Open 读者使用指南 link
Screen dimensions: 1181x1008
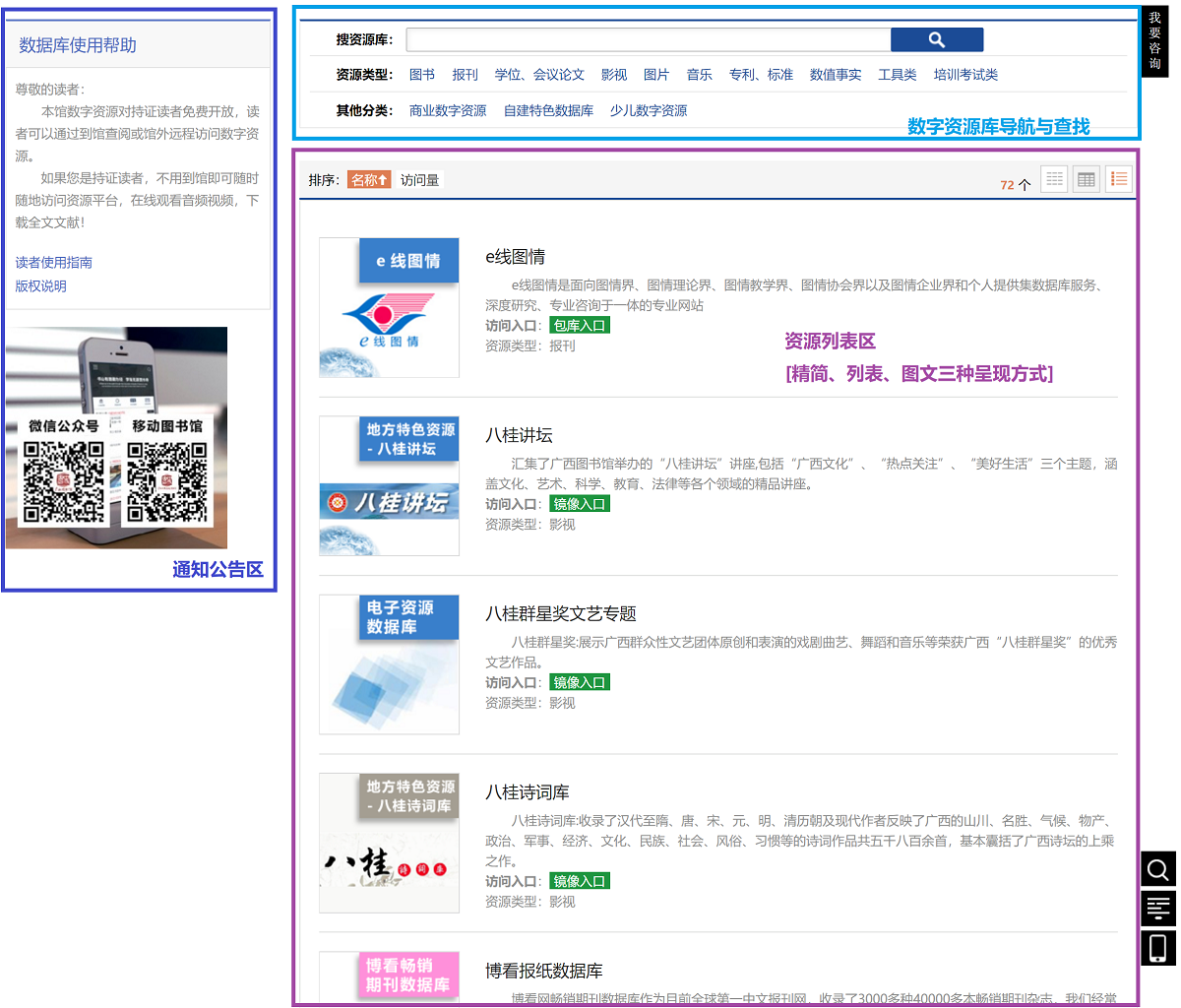click(54, 263)
